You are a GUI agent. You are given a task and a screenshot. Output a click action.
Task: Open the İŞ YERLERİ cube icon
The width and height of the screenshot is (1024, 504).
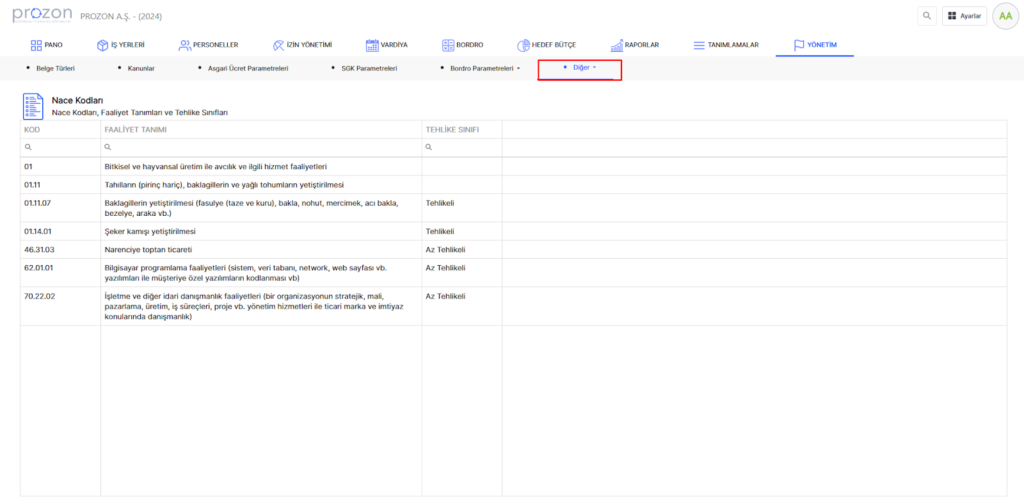[x=102, y=45]
